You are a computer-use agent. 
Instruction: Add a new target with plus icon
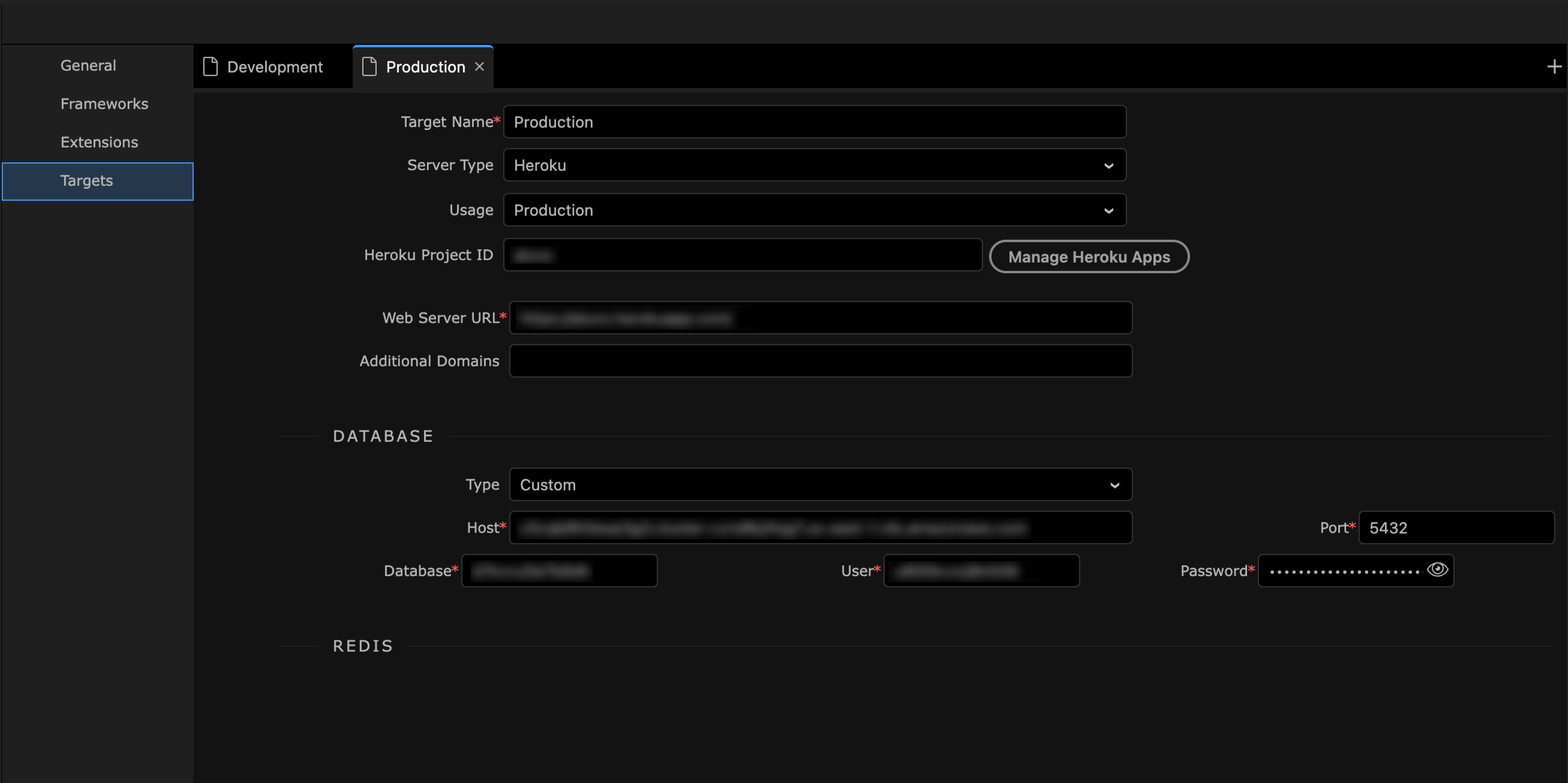(1554, 67)
